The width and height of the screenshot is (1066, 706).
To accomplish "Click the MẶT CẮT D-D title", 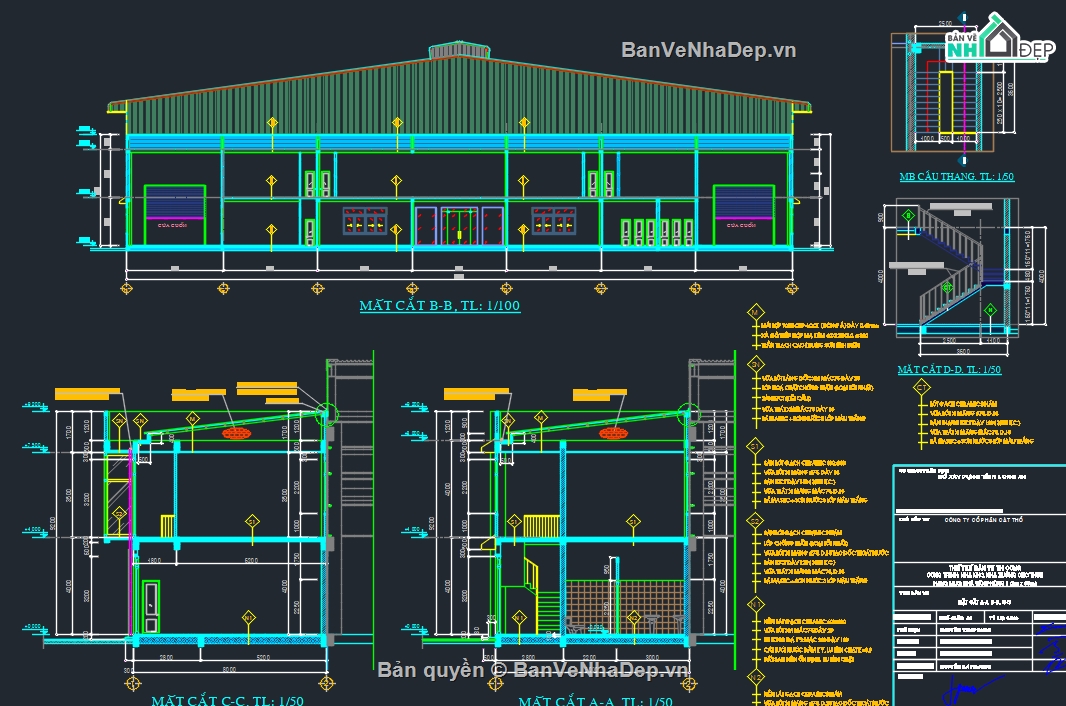I will click(948, 370).
